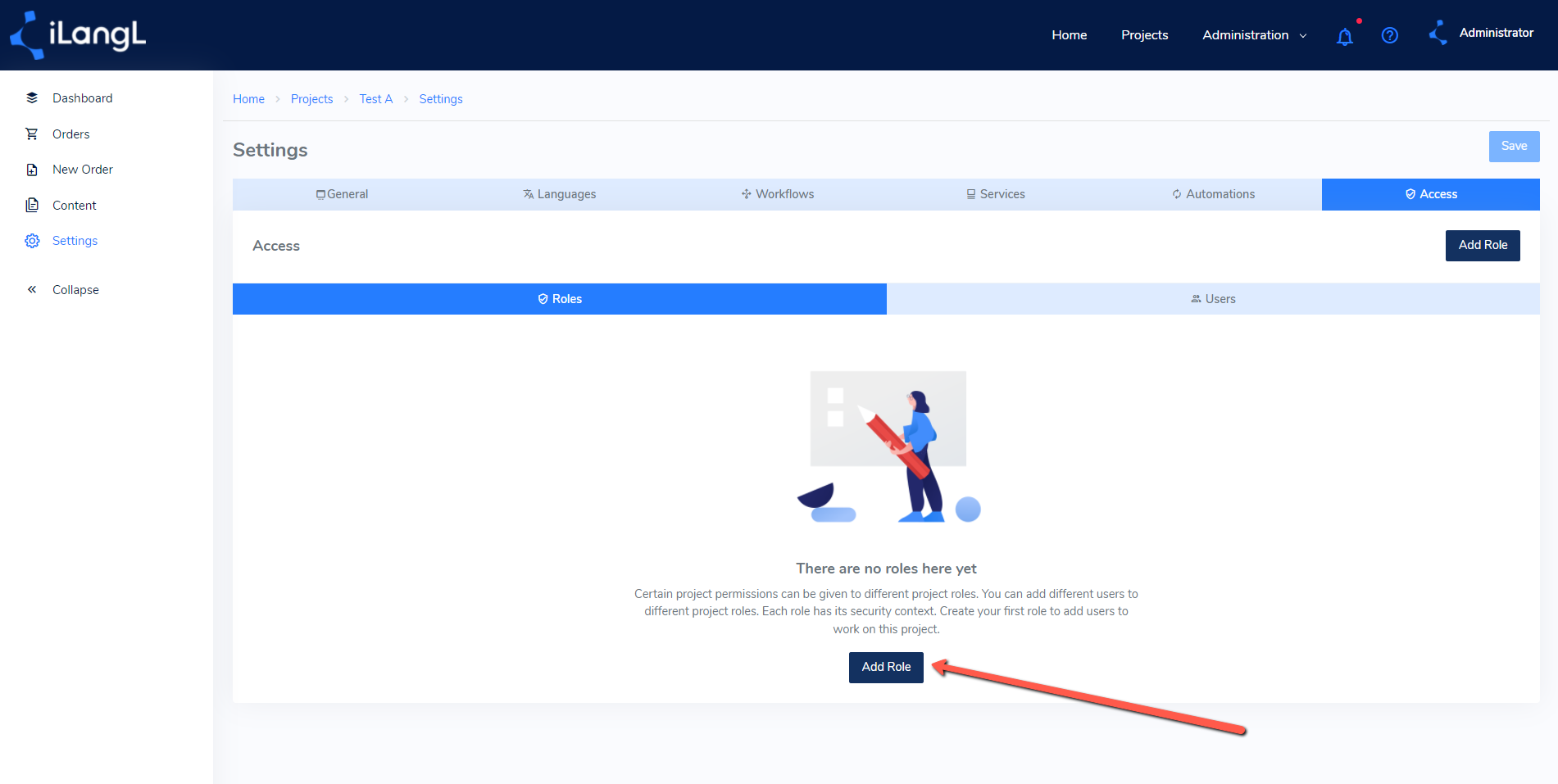Follow the Settings breadcrumb link

coord(441,99)
